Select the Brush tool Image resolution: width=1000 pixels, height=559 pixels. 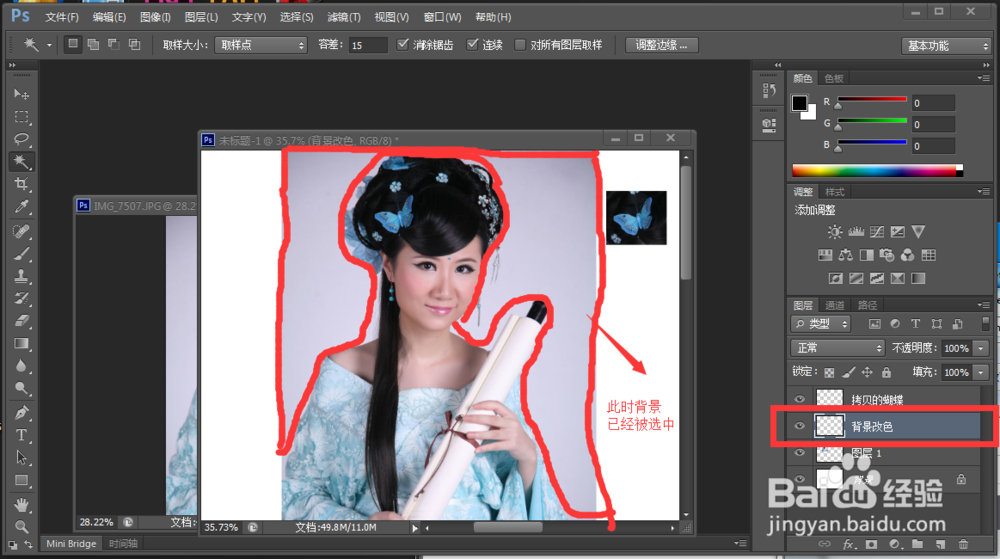coord(21,254)
